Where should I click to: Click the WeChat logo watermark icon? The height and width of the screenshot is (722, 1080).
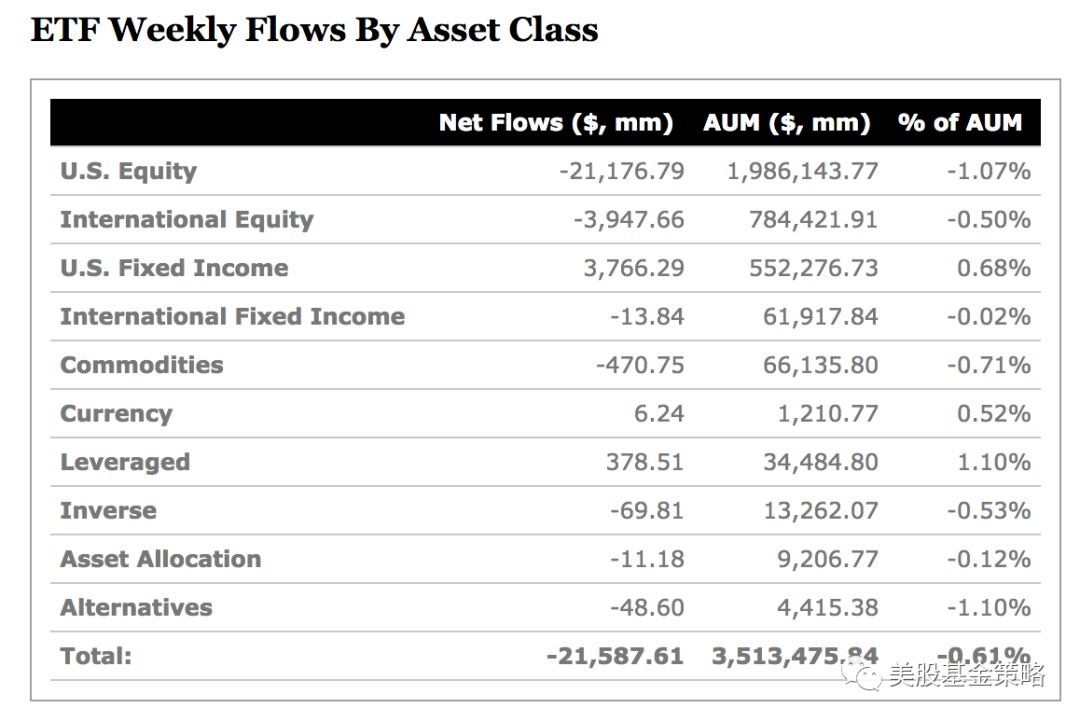pos(863,677)
